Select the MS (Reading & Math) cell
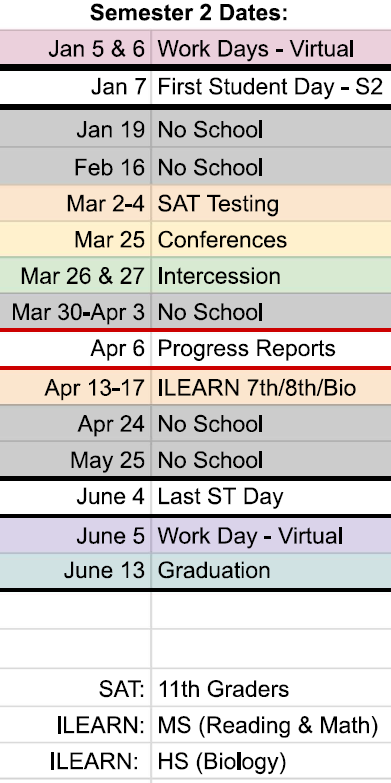 click(x=271, y=725)
